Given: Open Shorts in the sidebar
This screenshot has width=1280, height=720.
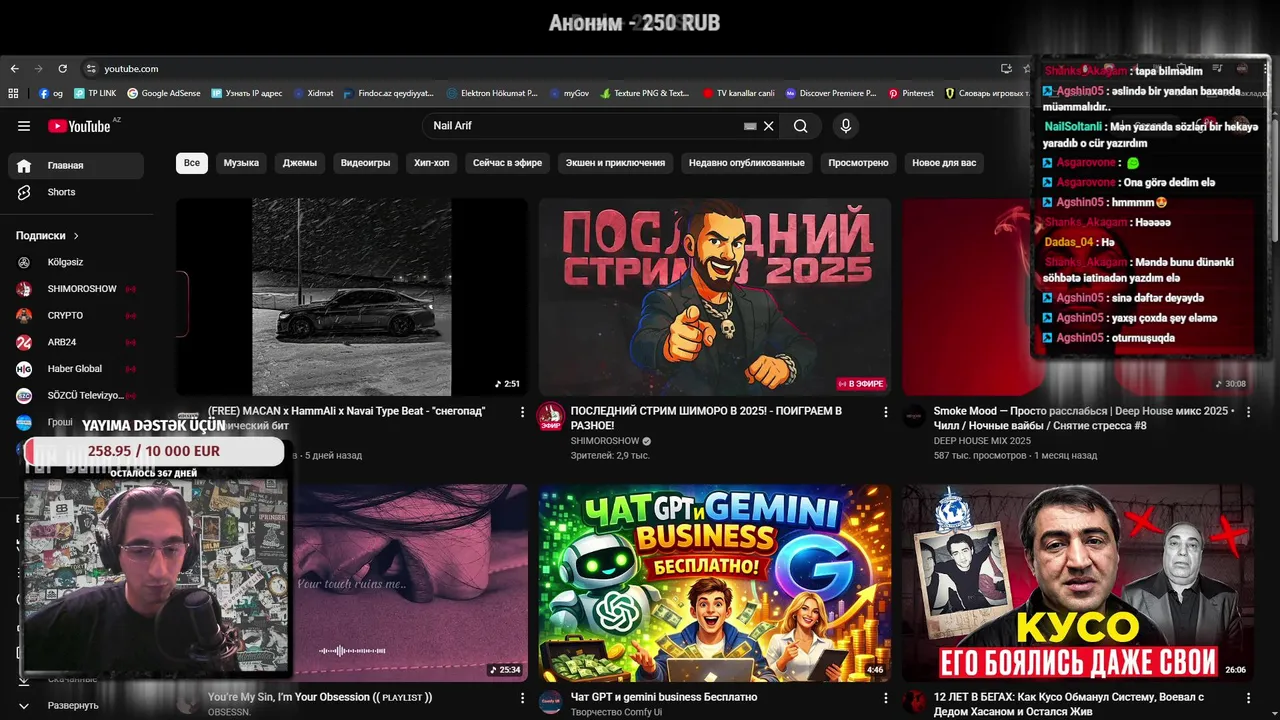Looking at the screenshot, I should pos(76,192).
